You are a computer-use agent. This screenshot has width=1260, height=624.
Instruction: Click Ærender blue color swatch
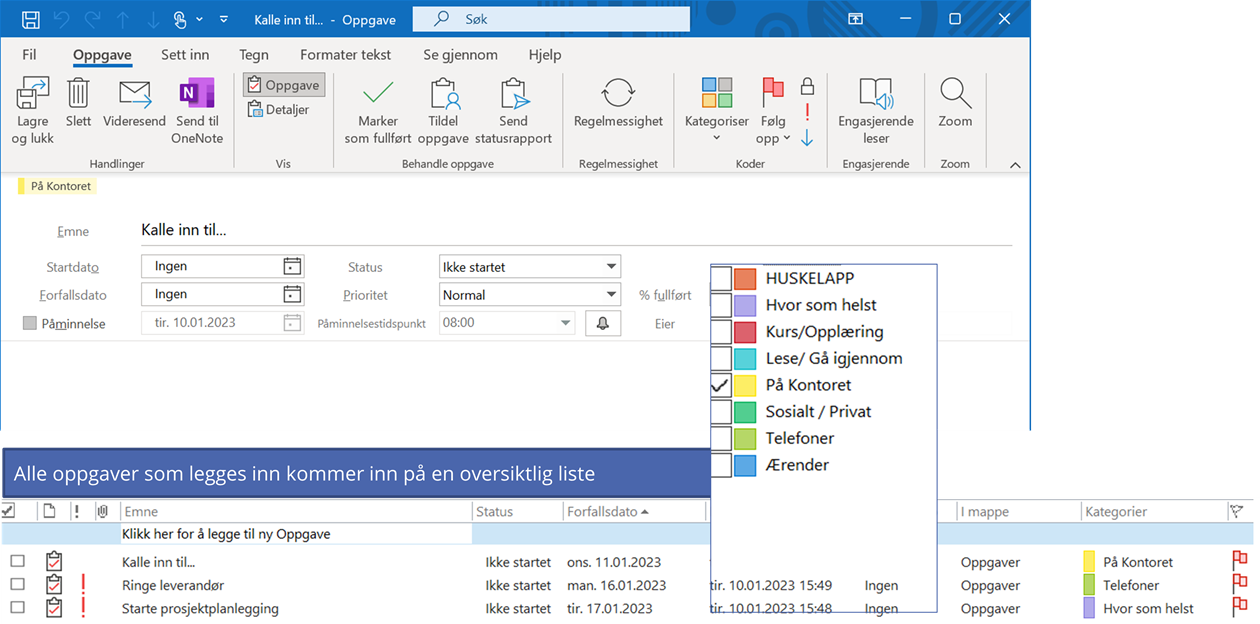click(x=744, y=465)
